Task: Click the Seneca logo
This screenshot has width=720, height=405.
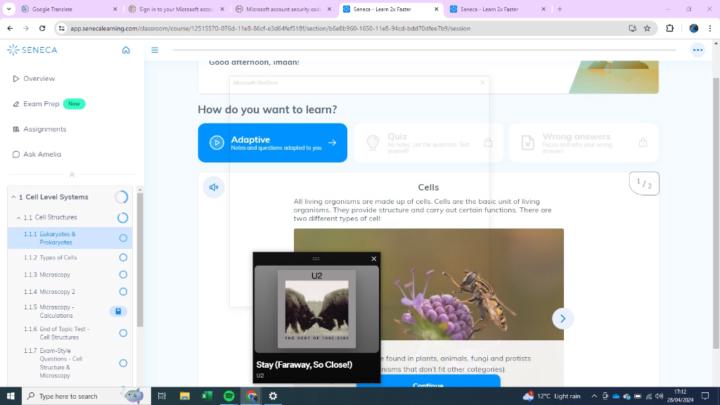Action: pyautogui.click(x=32, y=50)
